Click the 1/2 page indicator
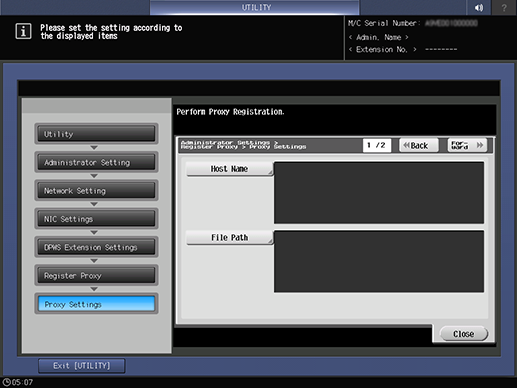This screenshot has height=388, width=517. tap(377, 145)
